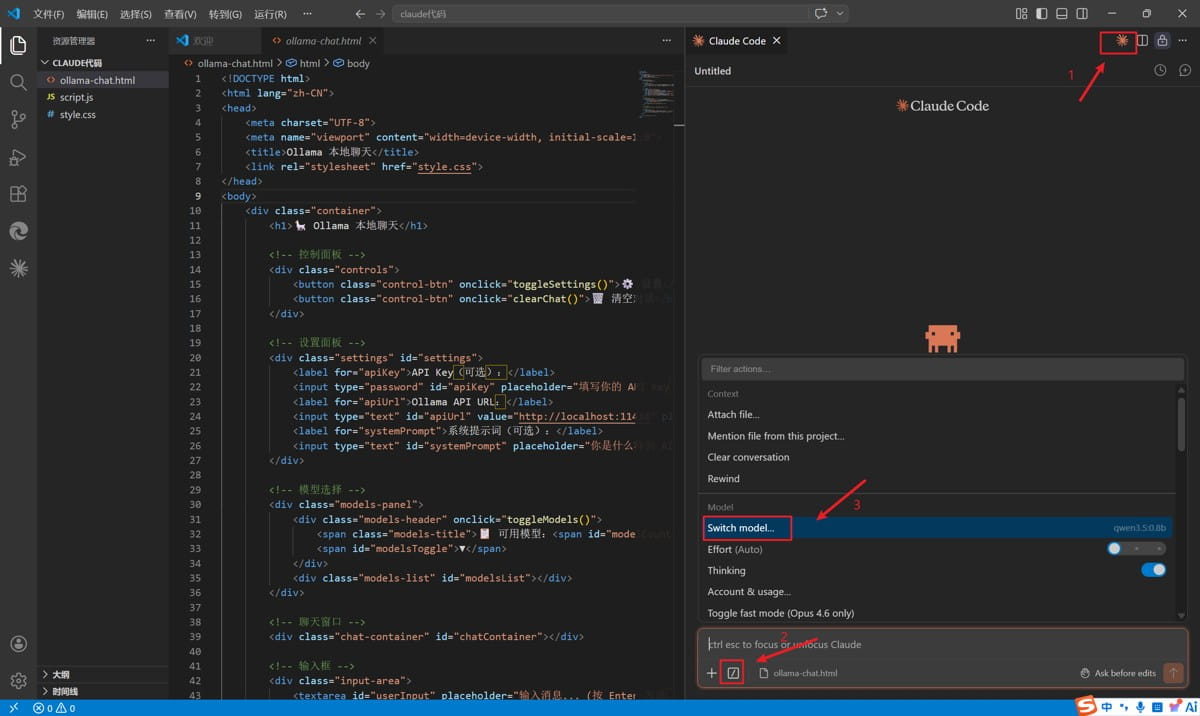The height and width of the screenshot is (716, 1200).
Task: Open the 文件(F) menu
Action: pos(48,14)
